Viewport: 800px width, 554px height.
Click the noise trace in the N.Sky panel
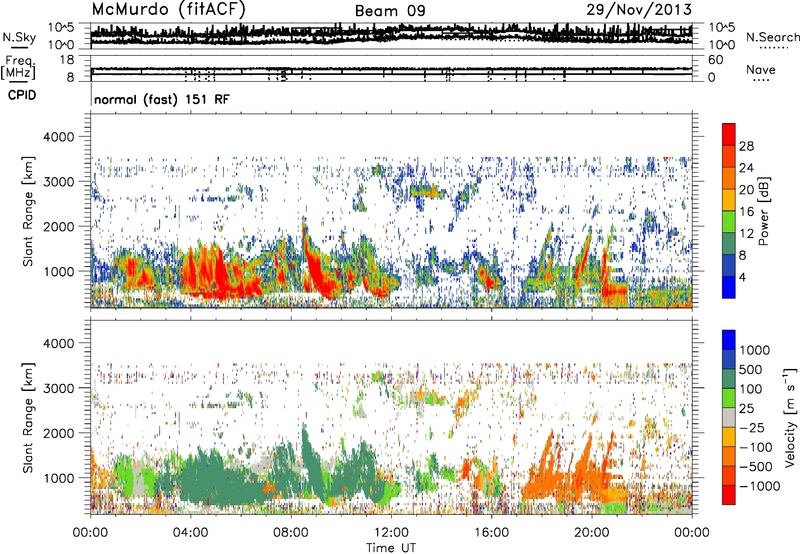coord(391,34)
